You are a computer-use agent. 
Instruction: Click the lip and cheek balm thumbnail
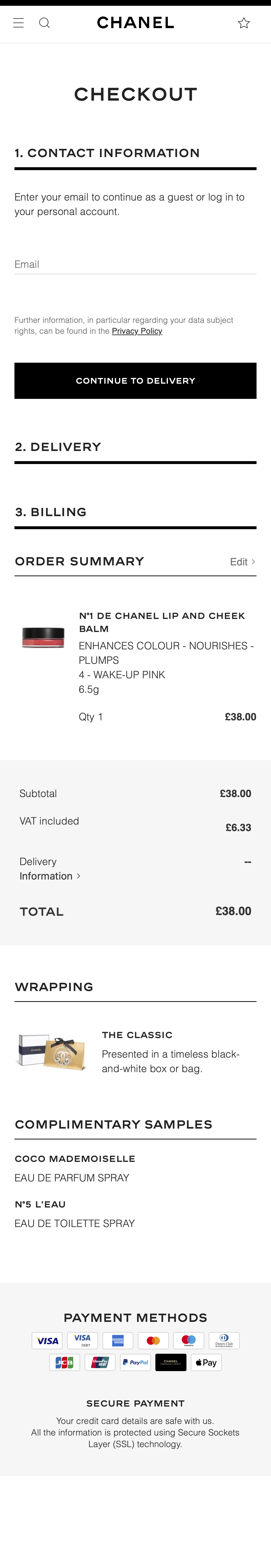(x=43, y=637)
